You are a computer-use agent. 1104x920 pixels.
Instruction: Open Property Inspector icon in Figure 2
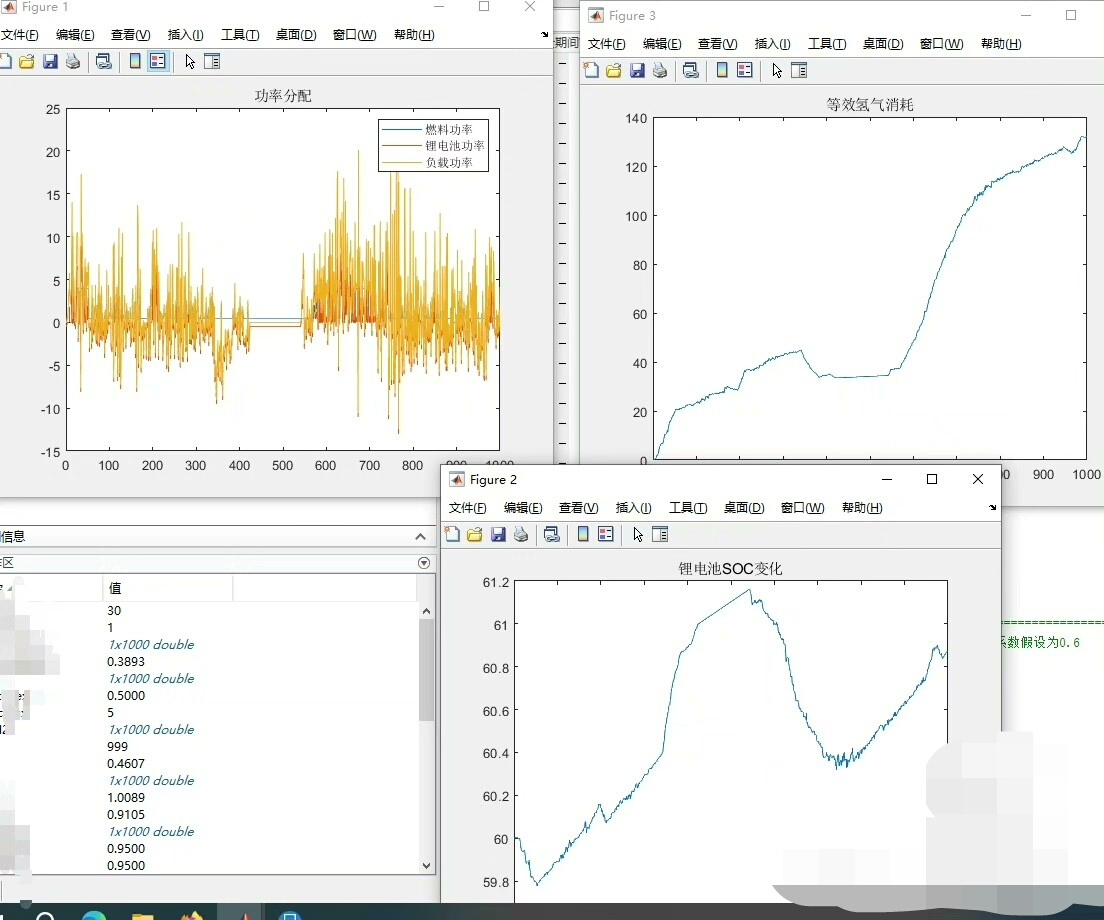(659, 534)
